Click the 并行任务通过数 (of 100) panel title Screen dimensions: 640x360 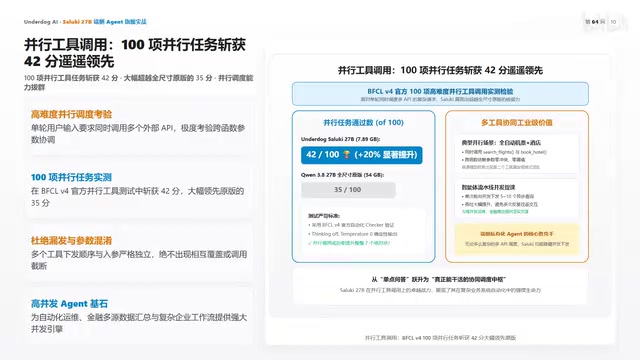363,122
